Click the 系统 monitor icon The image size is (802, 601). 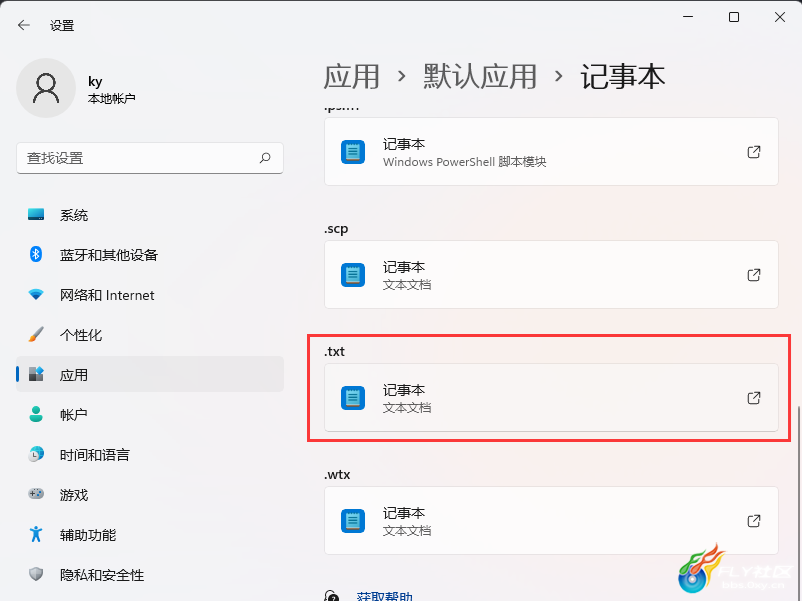pos(36,214)
